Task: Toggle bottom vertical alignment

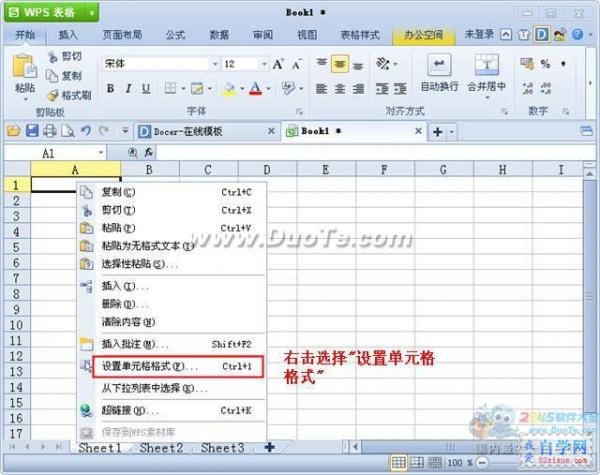Action: click(358, 66)
